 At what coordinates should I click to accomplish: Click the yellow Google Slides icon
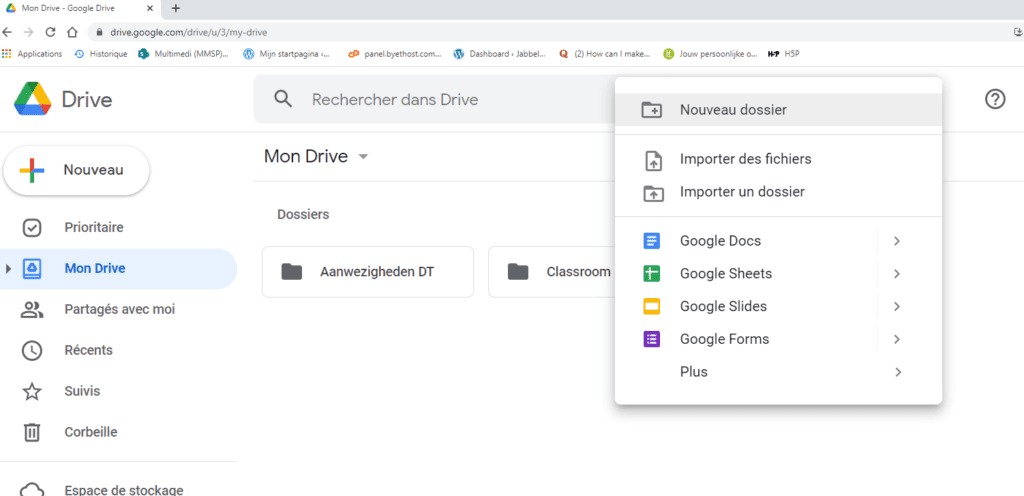click(652, 307)
